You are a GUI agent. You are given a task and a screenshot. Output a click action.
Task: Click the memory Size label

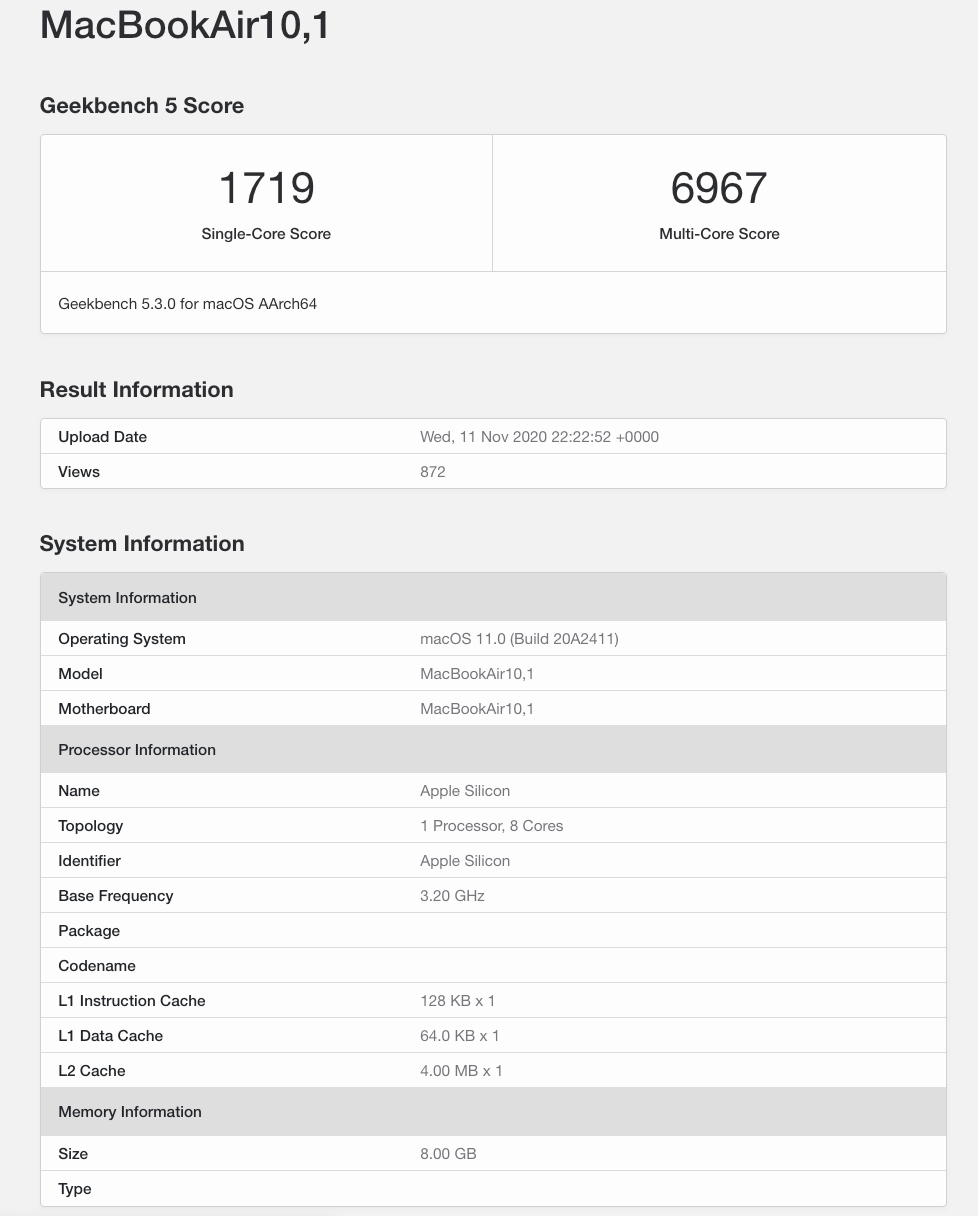(73, 1154)
